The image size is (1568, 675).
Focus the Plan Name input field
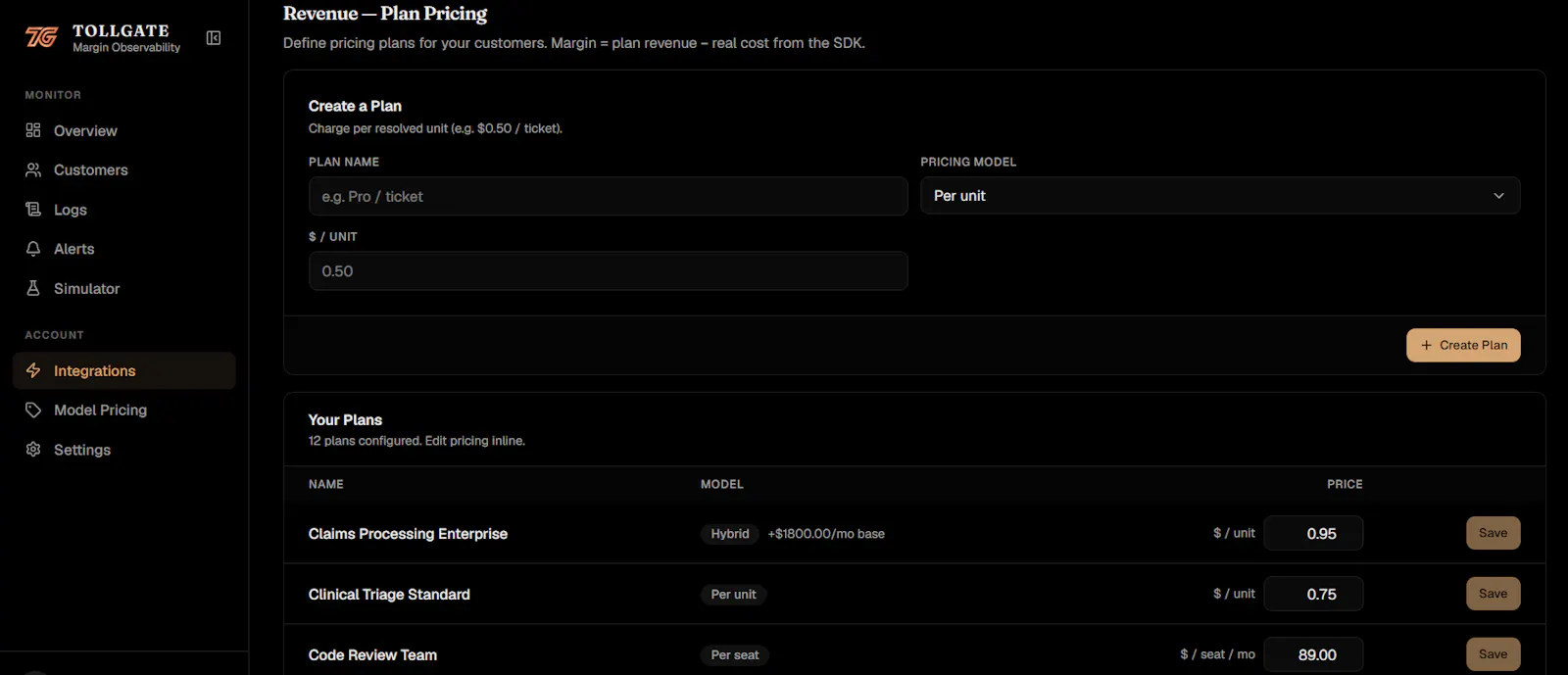[608, 196]
